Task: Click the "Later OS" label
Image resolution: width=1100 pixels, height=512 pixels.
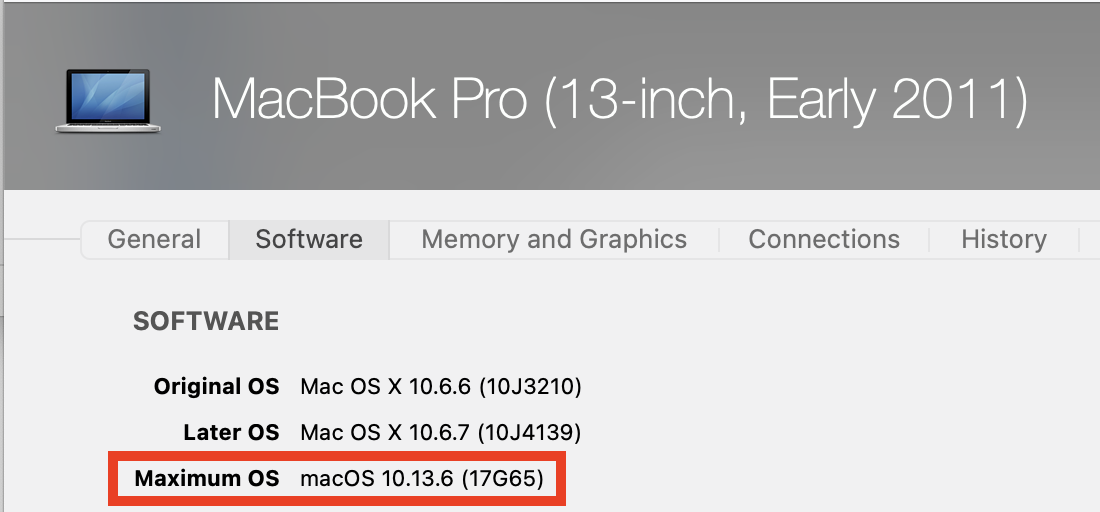Action: click(x=231, y=433)
